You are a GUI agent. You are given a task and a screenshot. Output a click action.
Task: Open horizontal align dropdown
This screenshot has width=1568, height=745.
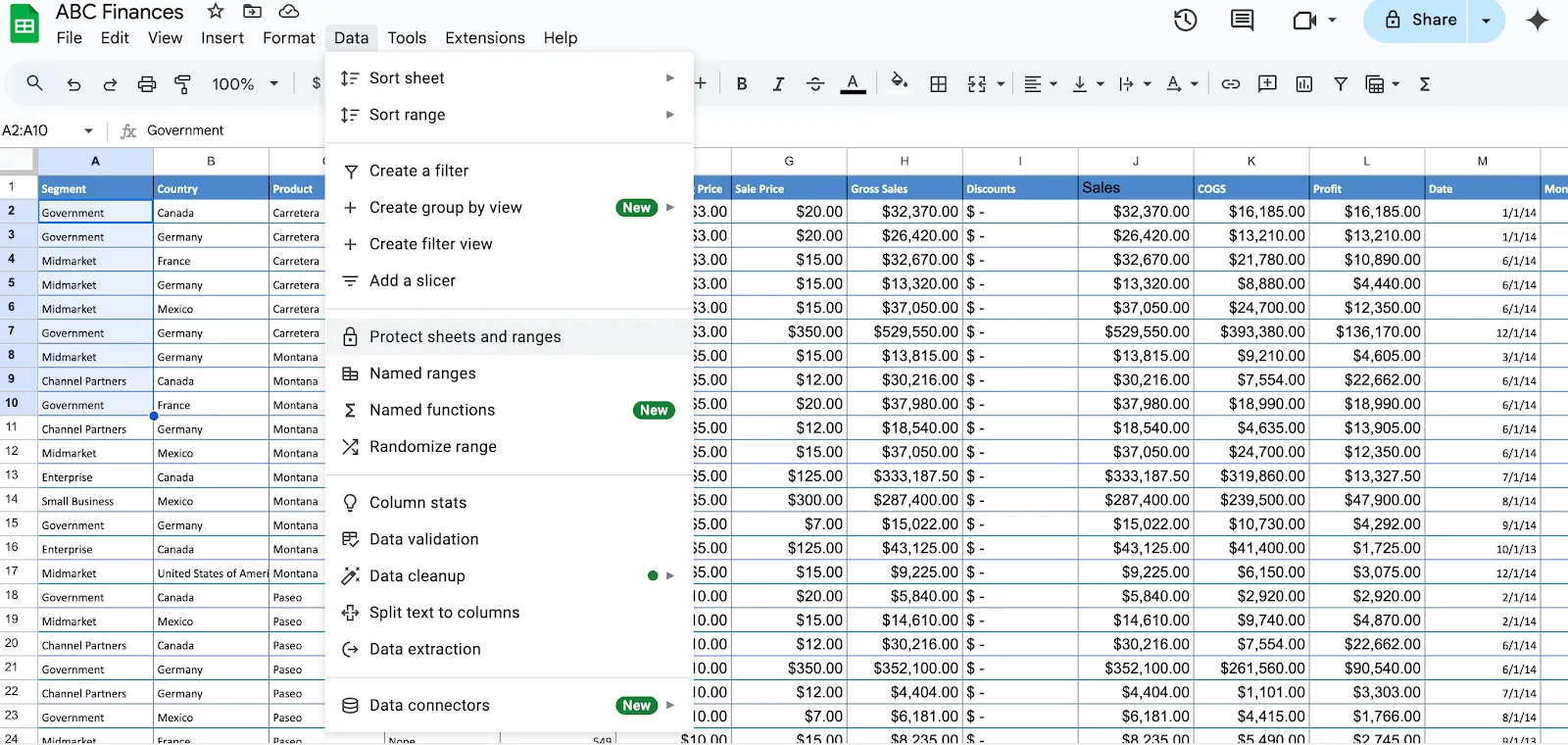pos(1040,84)
